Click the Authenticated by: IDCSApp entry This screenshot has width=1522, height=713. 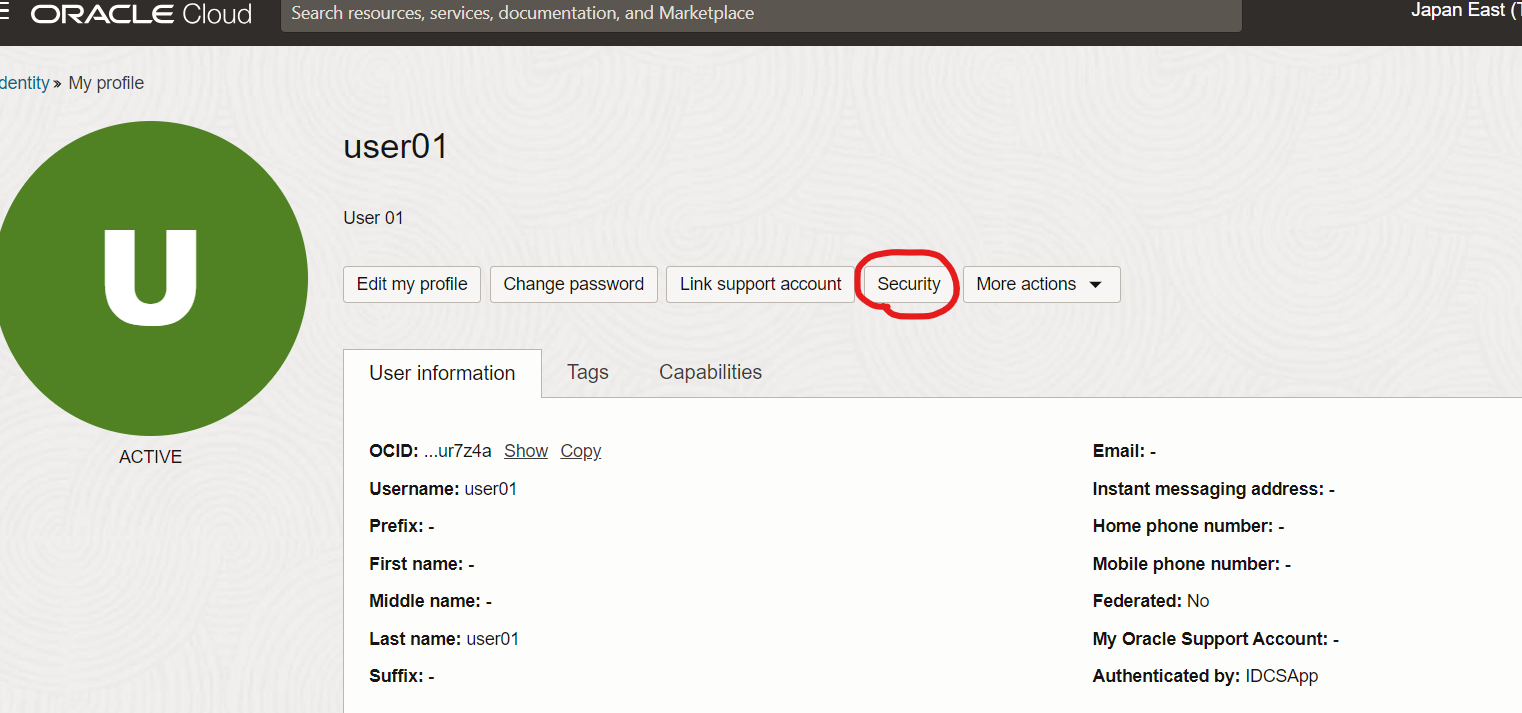coord(1205,676)
